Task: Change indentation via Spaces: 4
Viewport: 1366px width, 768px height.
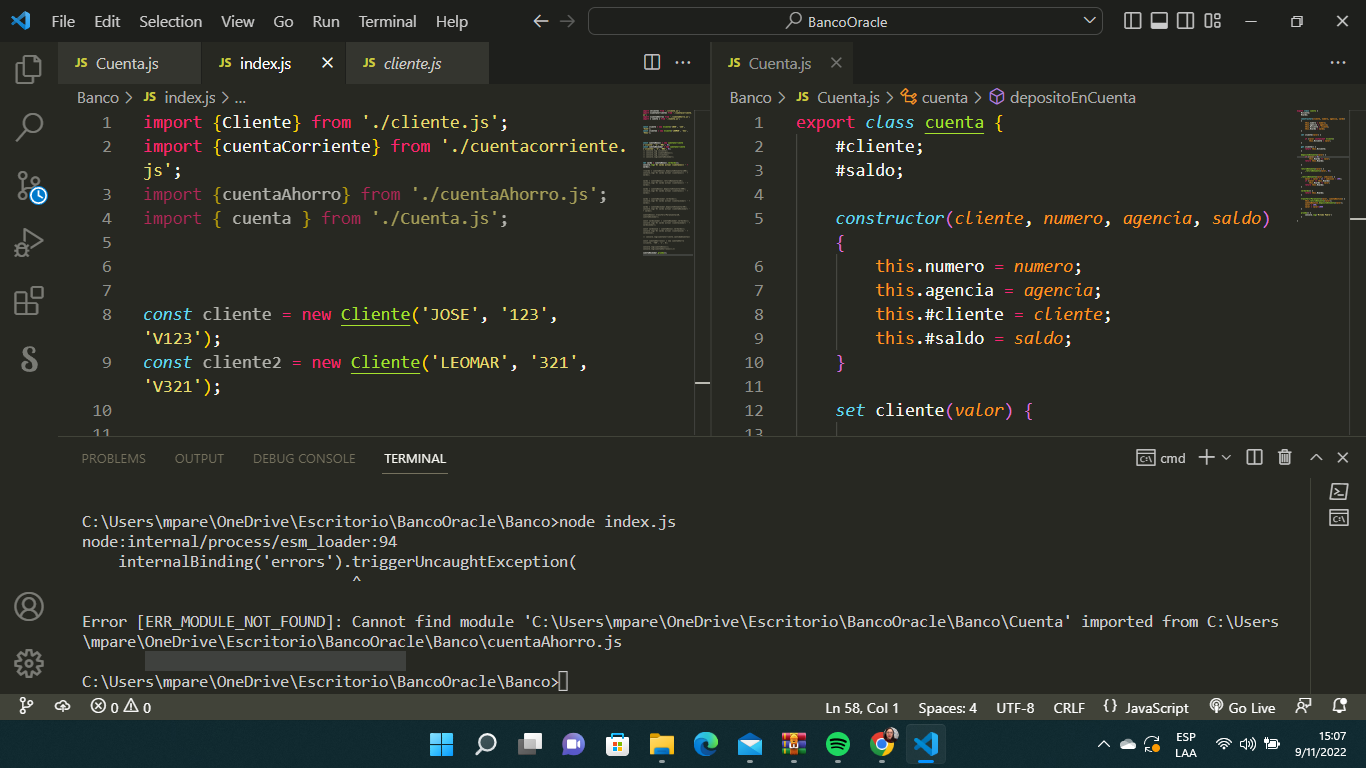Action: tap(948, 708)
